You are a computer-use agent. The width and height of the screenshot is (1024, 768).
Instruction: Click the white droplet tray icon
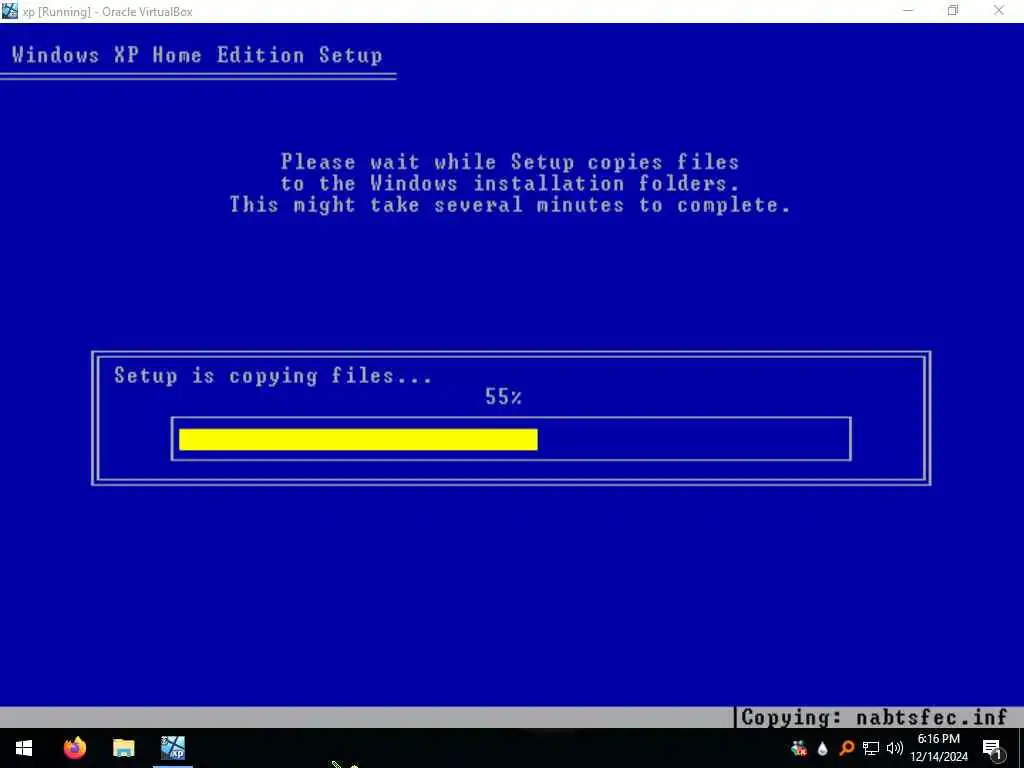click(822, 748)
